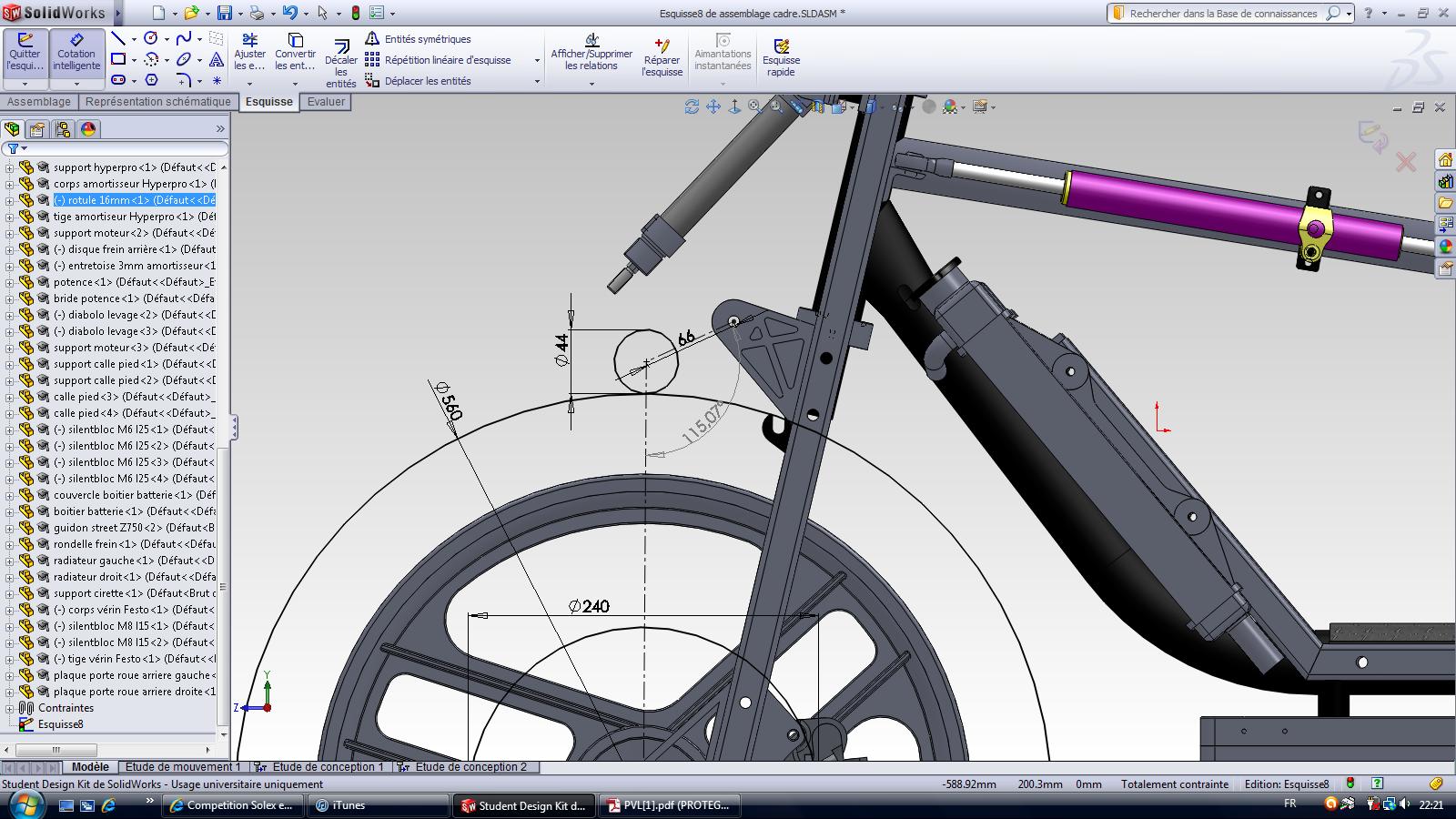Click Déplacer les entités command

tap(418, 81)
